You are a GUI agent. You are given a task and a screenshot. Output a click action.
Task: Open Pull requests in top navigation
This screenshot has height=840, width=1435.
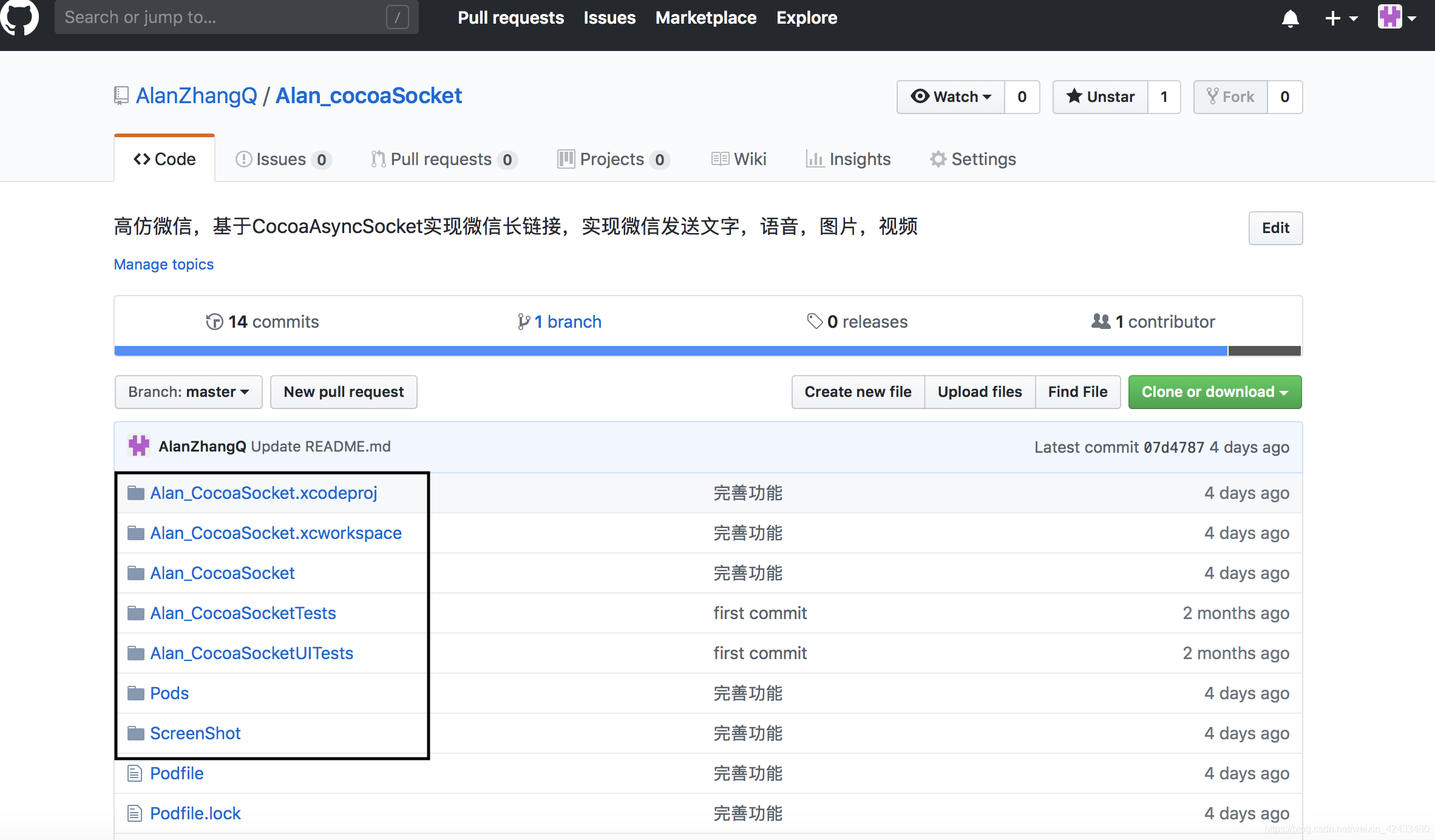tap(511, 18)
